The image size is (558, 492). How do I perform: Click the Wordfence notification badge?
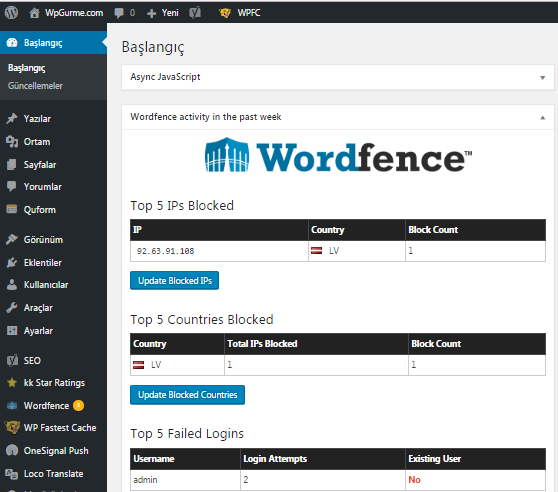(x=78, y=406)
